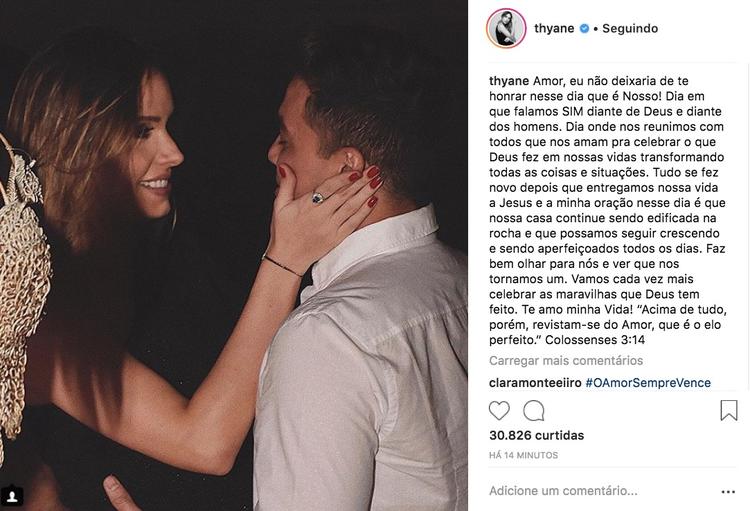Visit claramonteeiiro's profile
750x511 pixels.
tap(535, 383)
